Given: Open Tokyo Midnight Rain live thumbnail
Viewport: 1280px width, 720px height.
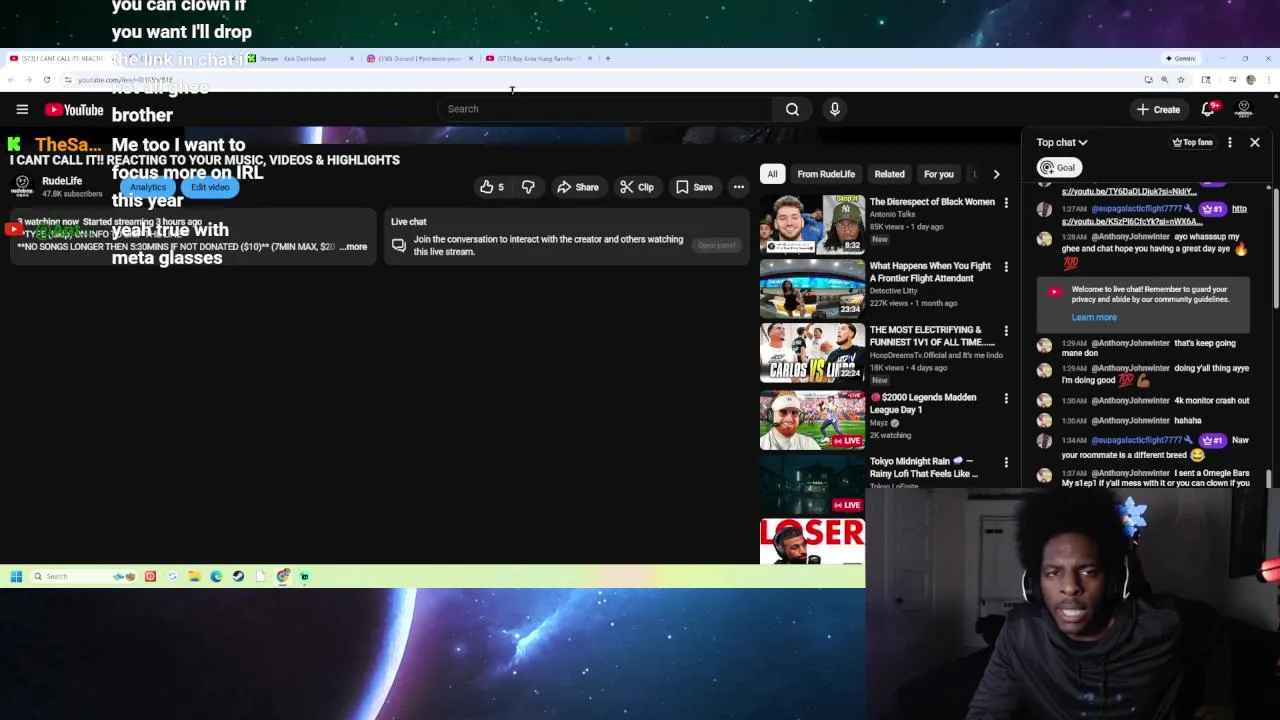Looking at the screenshot, I should coord(812,484).
